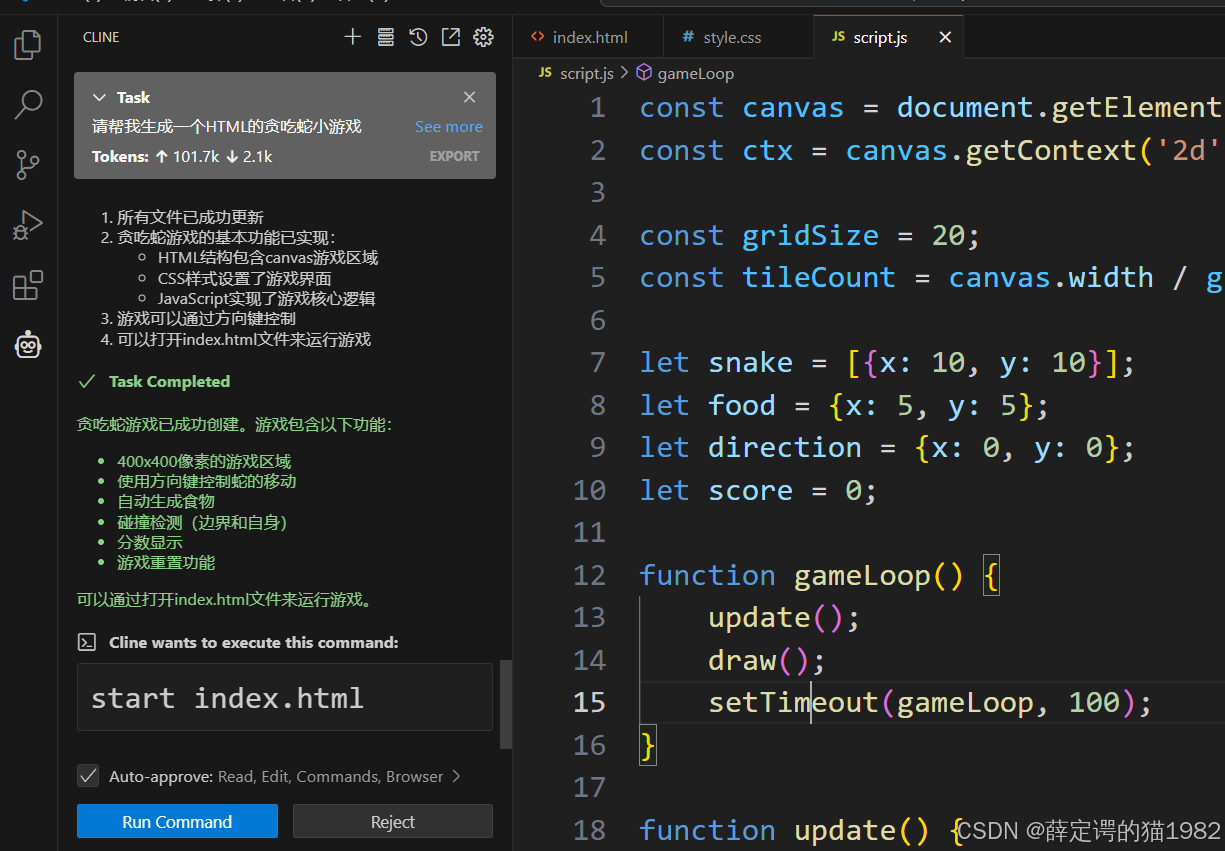Click the 'direction' variable on line 9

point(785,447)
